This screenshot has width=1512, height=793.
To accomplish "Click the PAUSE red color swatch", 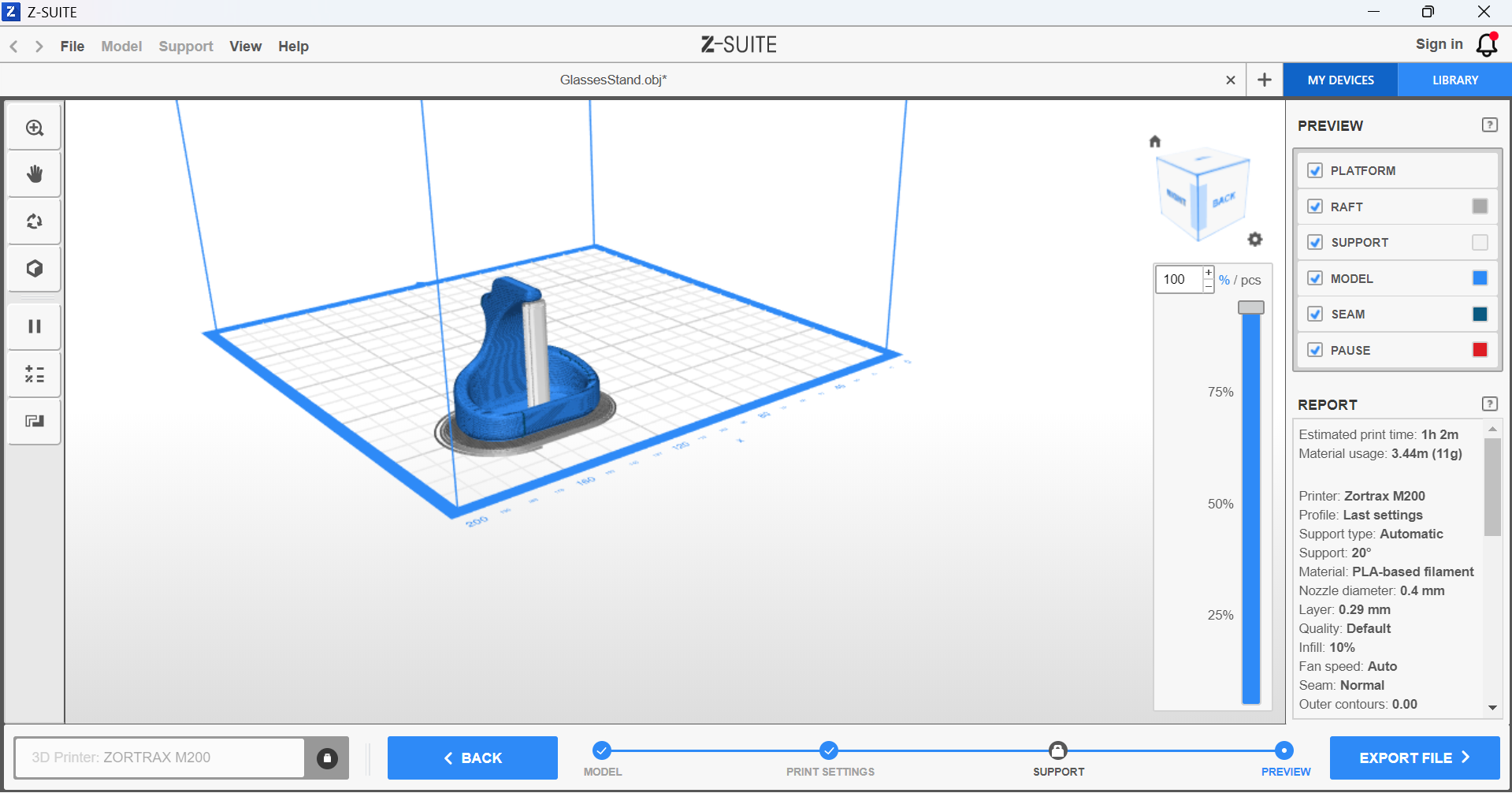I will [x=1480, y=350].
